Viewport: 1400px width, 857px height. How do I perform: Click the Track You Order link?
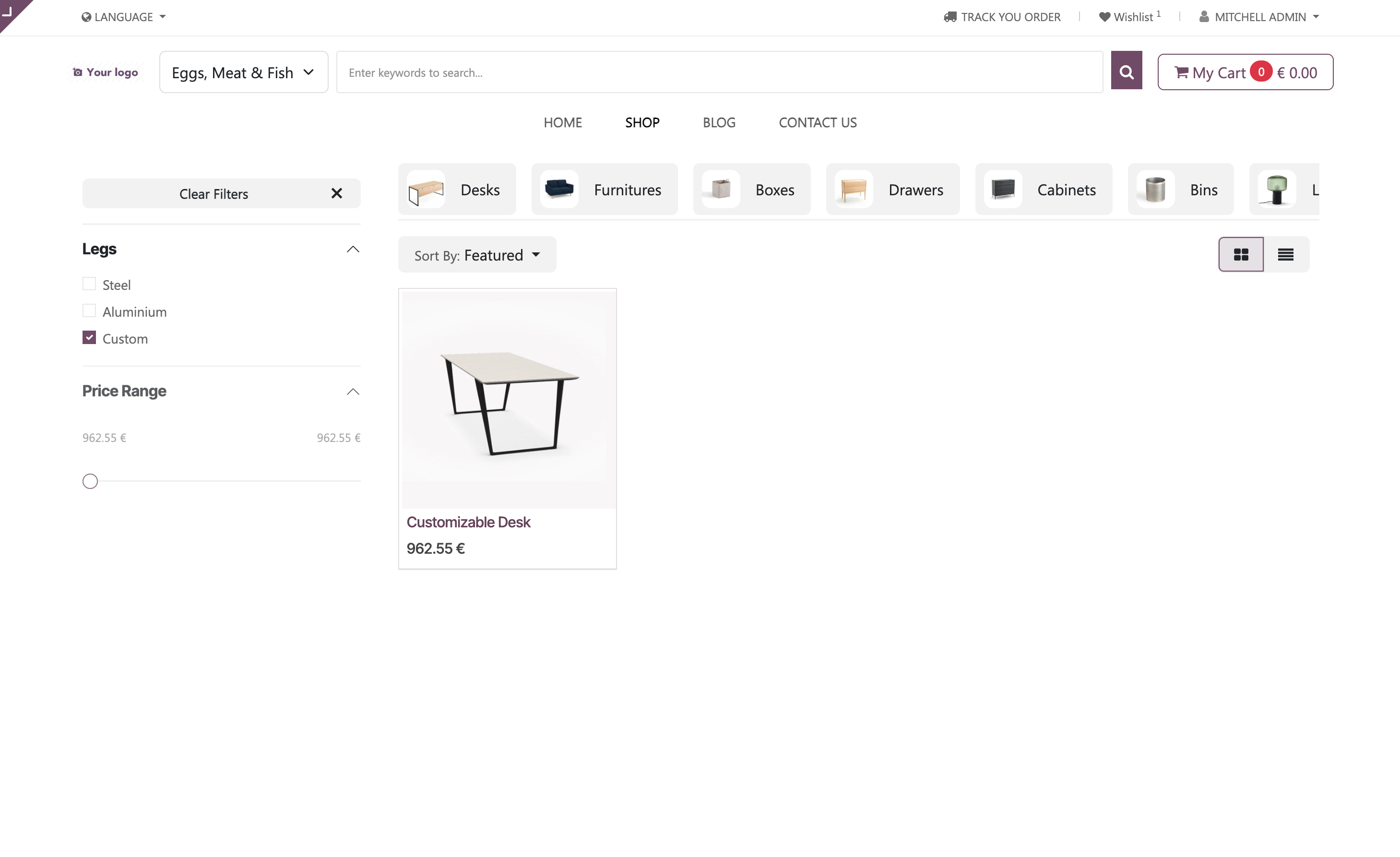point(1002,17)
